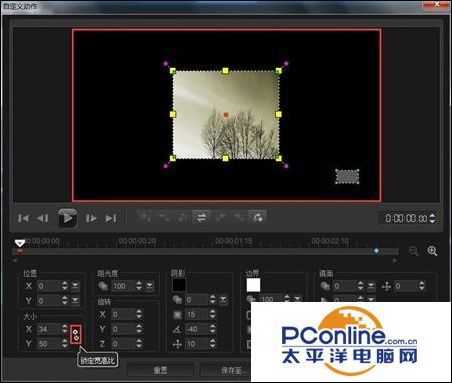
Task: Click the reverse keyframes icon in toolbar
Action: pyautogui.click(x=201, y=218)
